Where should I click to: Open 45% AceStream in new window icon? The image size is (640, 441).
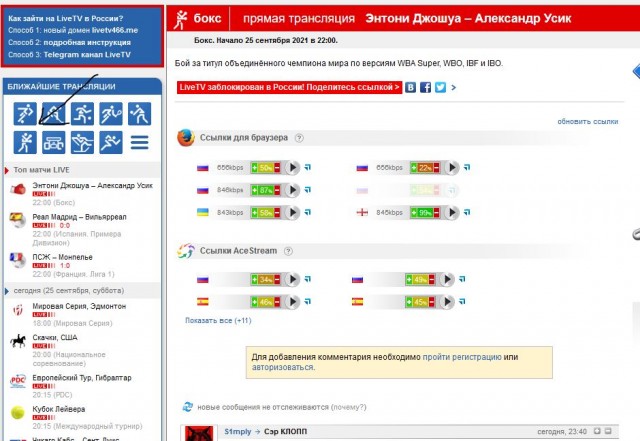[462, 301]
